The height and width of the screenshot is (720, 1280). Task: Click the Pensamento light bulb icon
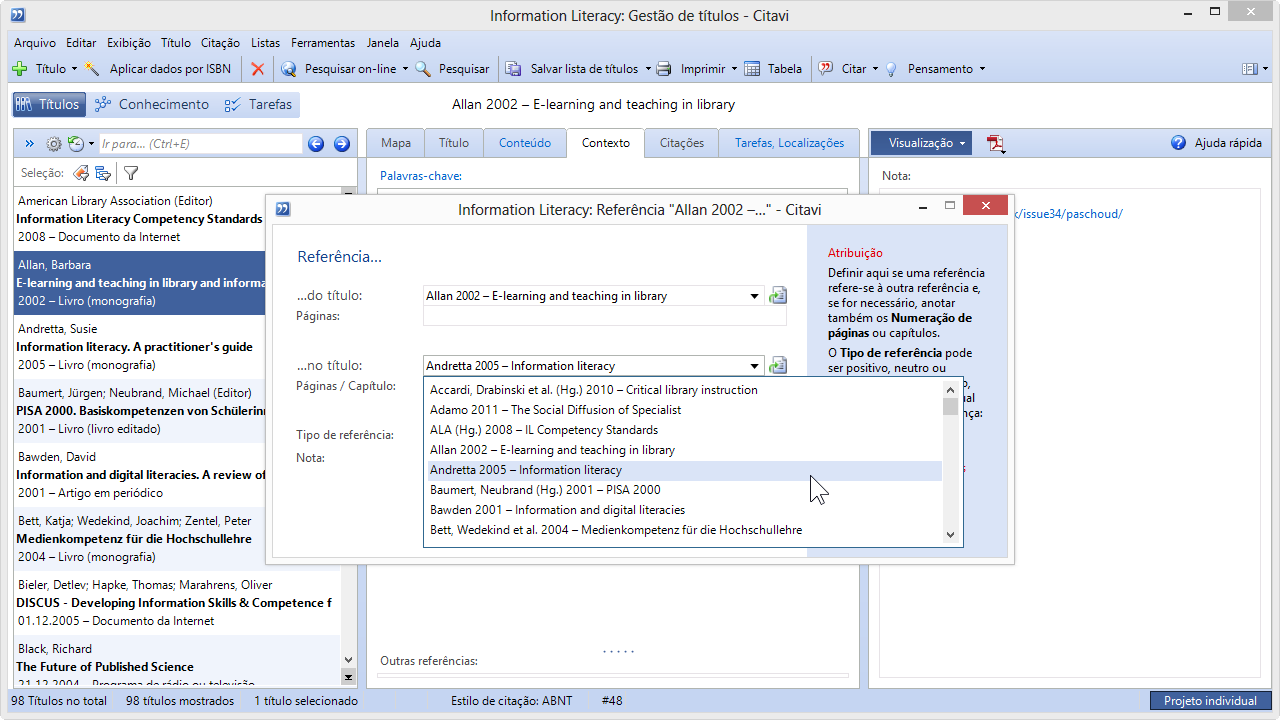click(891, 69)
